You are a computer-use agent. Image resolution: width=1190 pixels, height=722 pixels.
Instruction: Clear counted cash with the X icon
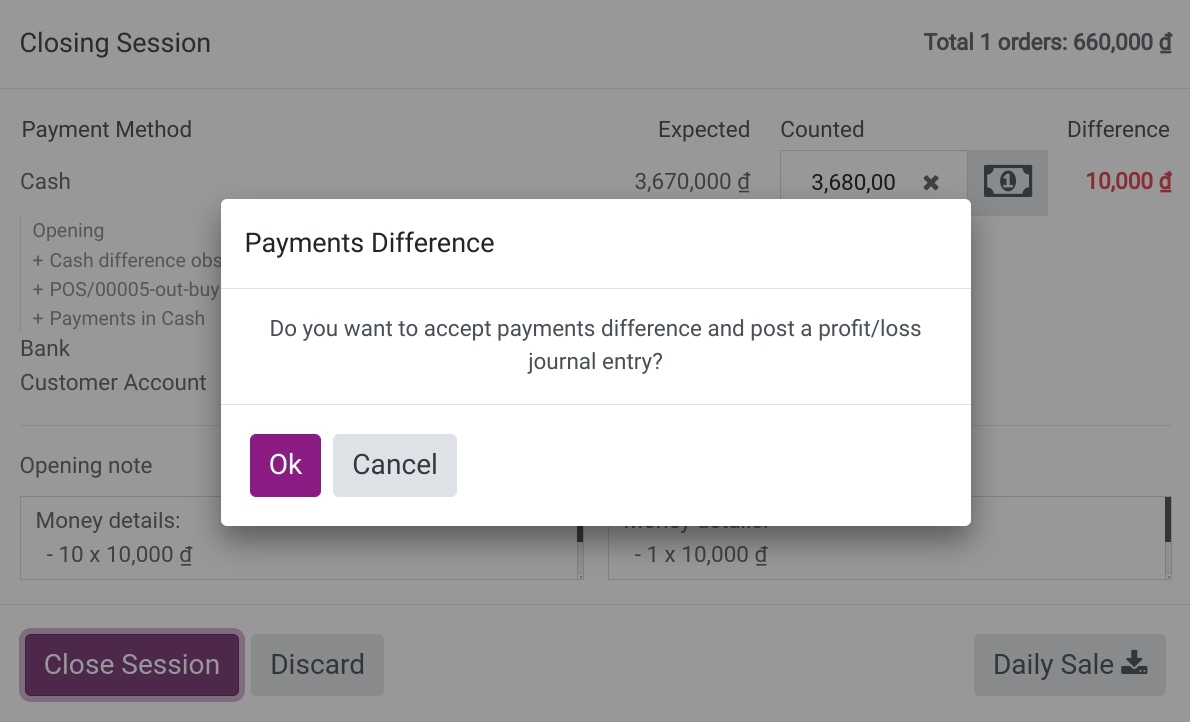pos(931,182)
